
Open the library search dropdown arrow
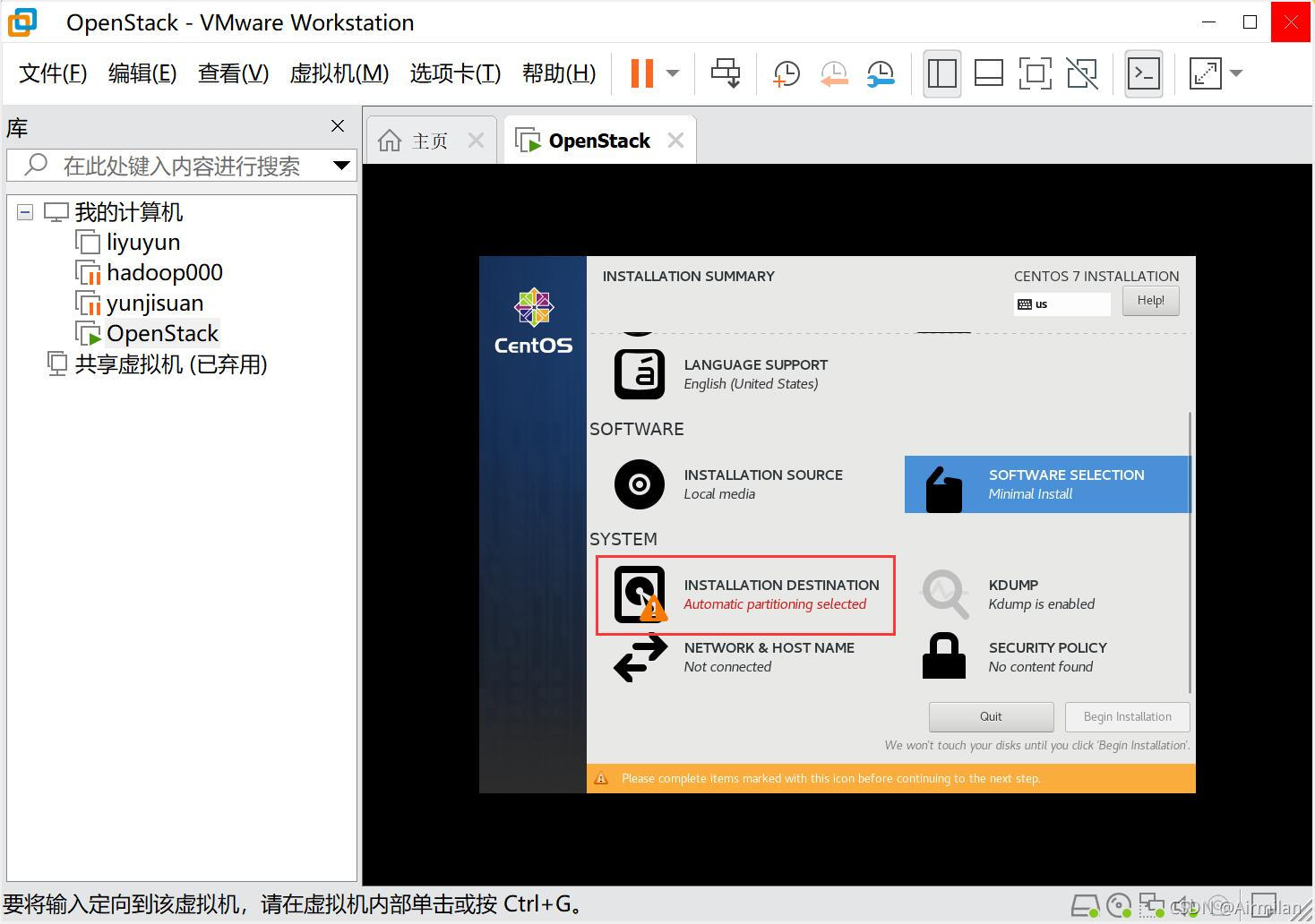341,165
